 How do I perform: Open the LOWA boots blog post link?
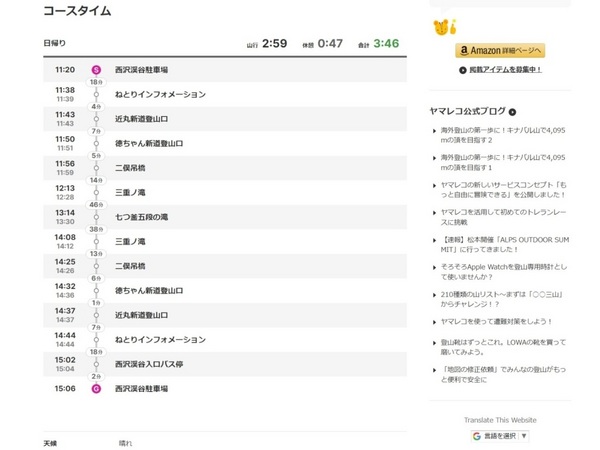pyautogui.click(x=503, y=347)
